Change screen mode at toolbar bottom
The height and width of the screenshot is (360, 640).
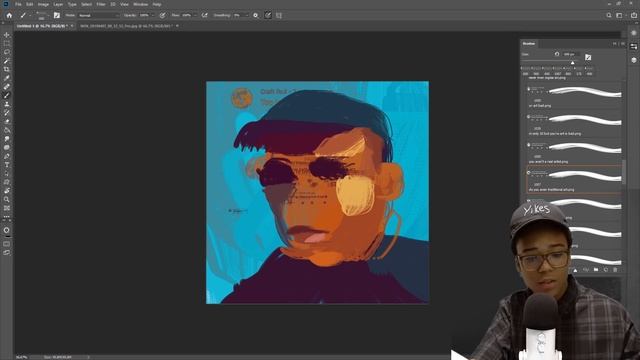click(7, 253)
